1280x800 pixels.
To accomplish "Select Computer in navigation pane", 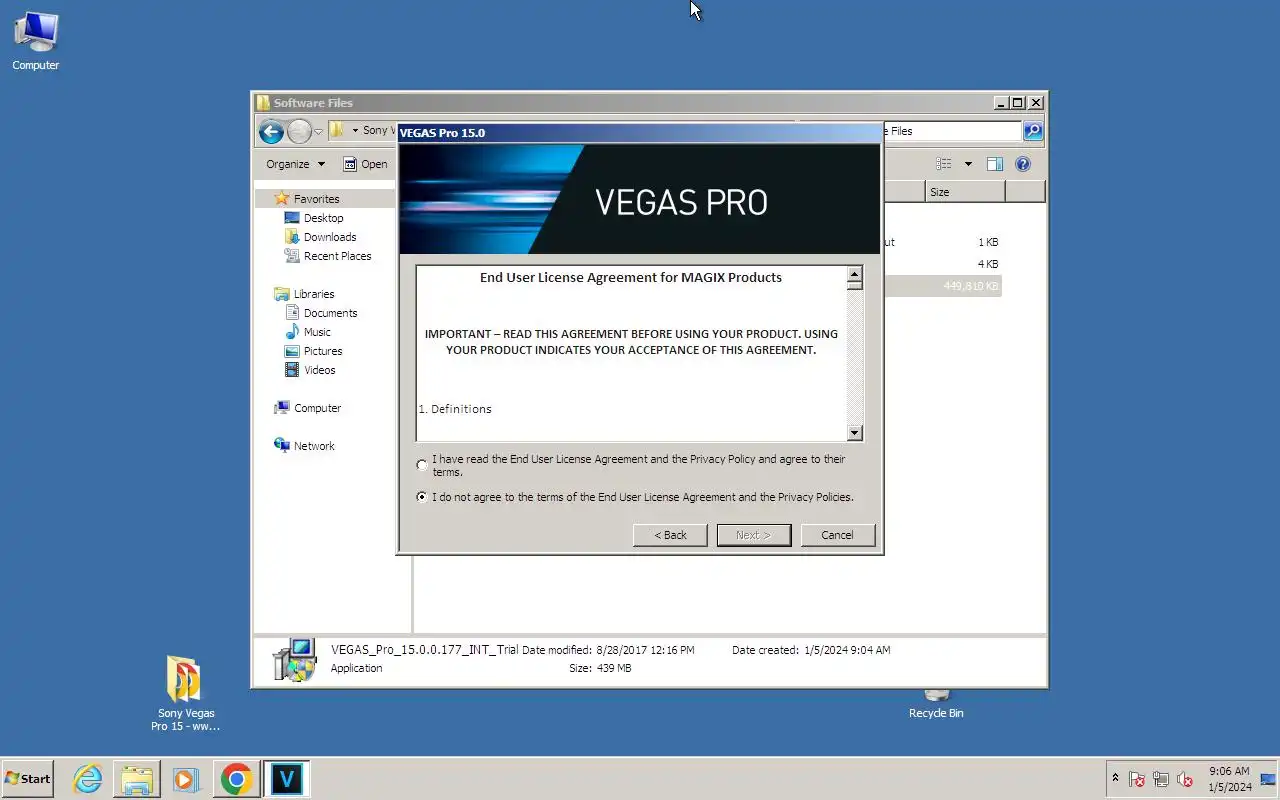I will 317,408.
